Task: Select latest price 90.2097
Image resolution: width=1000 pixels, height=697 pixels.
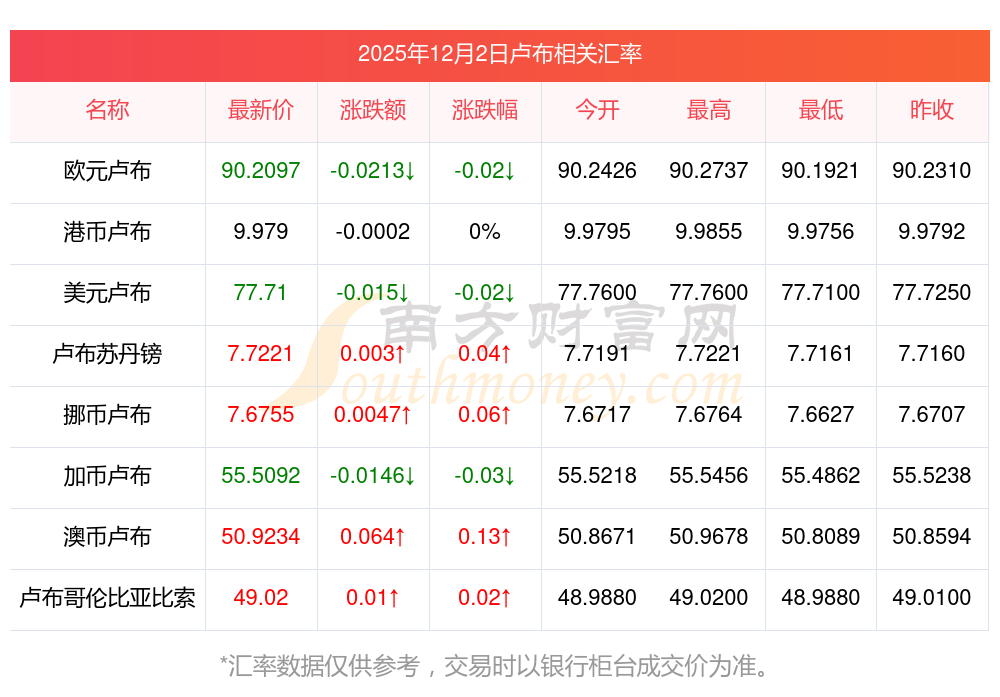Action: pos(261,171)
